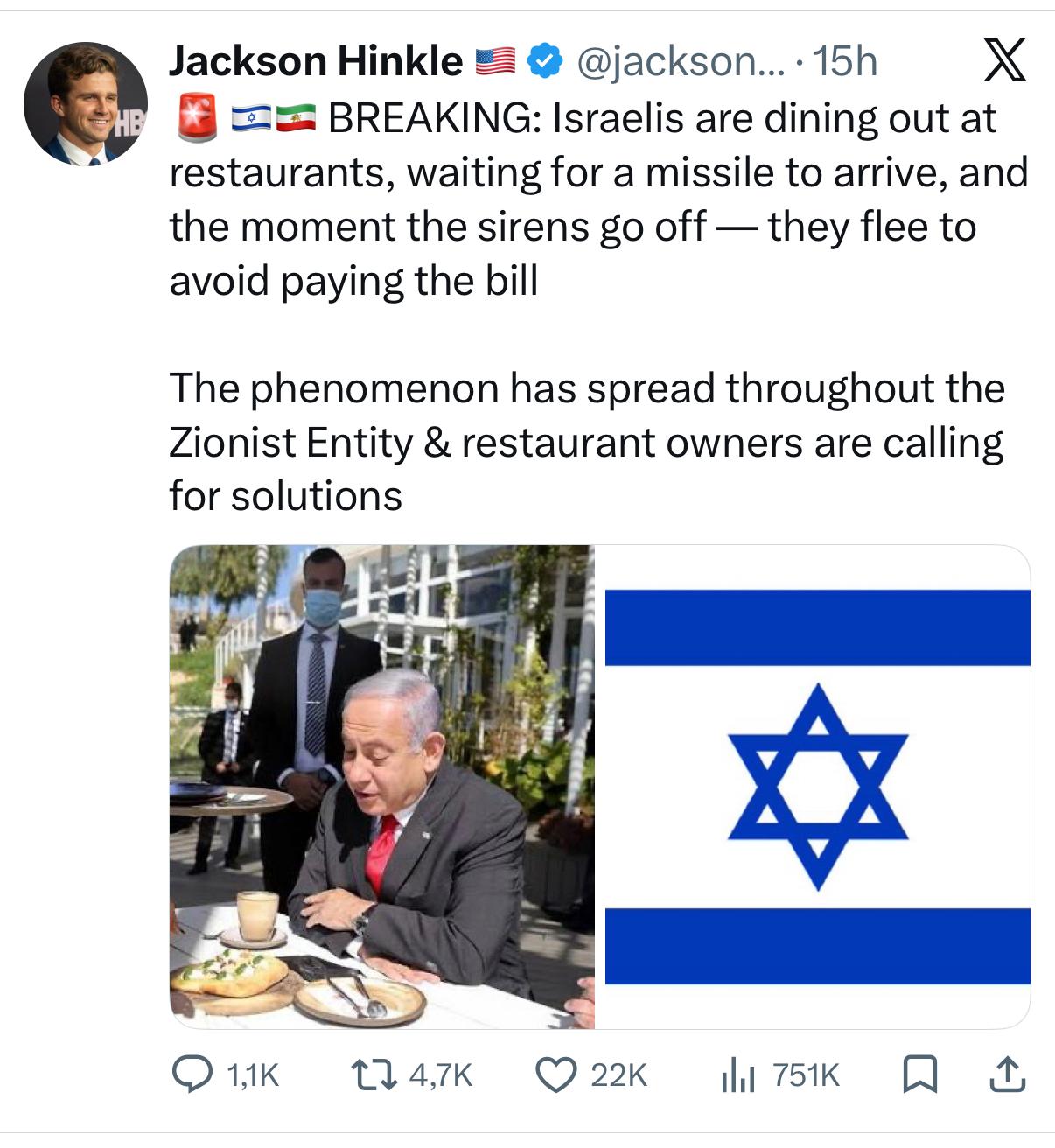Open view analytics bar chart icon
This screenshot has width=1055, height=1148.
(x=737, y=1074)
